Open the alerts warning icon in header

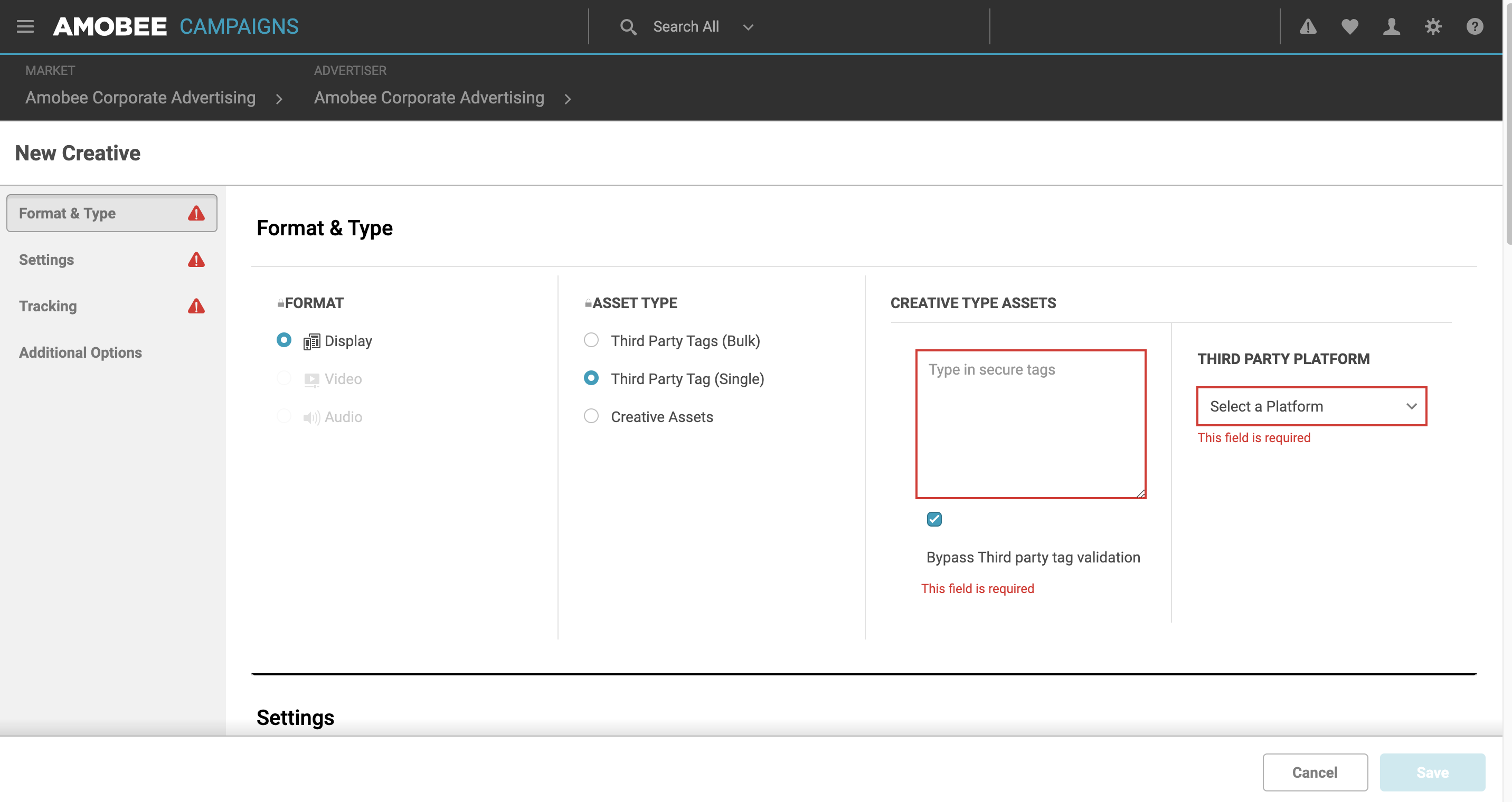1308,26
